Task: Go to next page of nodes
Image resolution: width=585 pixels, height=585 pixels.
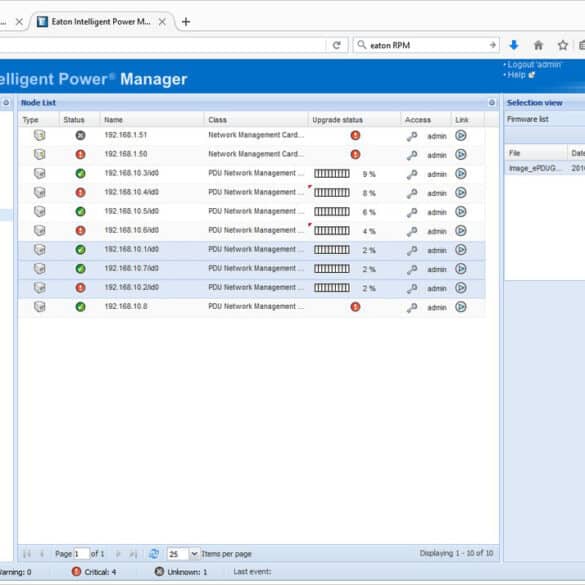Action: click(118, 554)
